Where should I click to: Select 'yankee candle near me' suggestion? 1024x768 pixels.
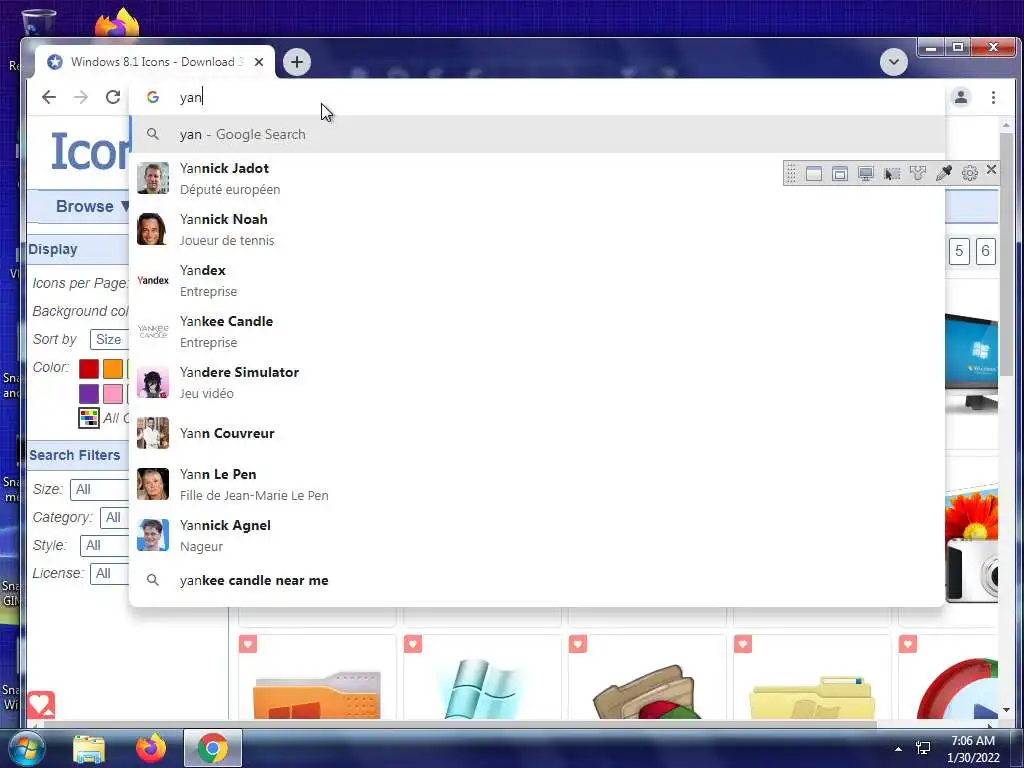point(537,580)
